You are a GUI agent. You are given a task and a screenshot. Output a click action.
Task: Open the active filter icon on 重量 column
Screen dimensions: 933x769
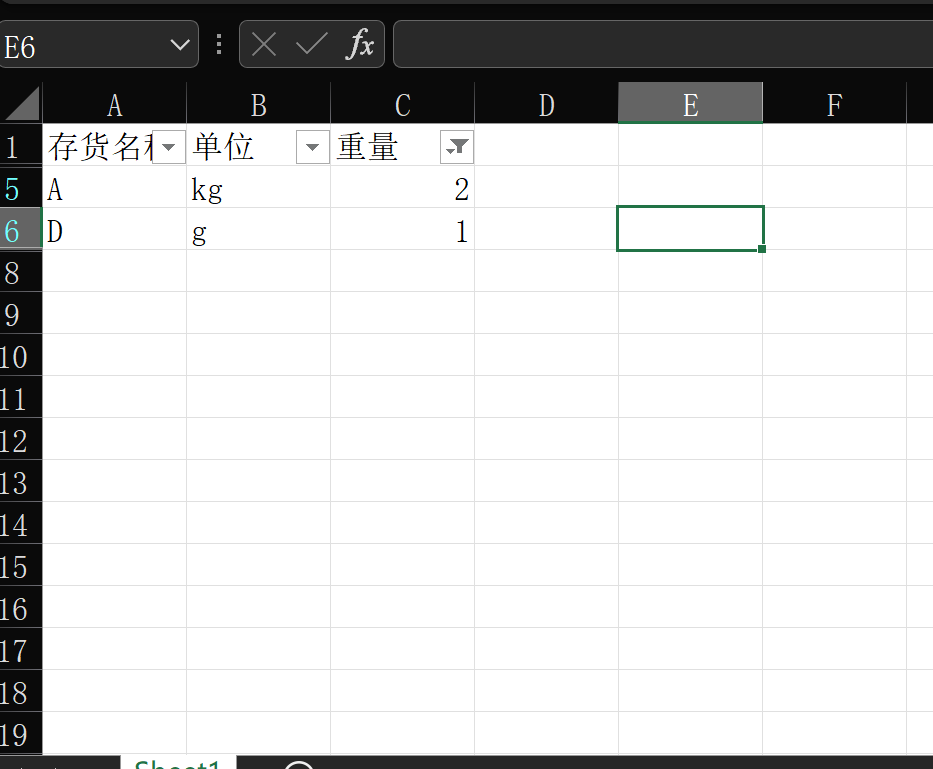(x=456, y=146)
